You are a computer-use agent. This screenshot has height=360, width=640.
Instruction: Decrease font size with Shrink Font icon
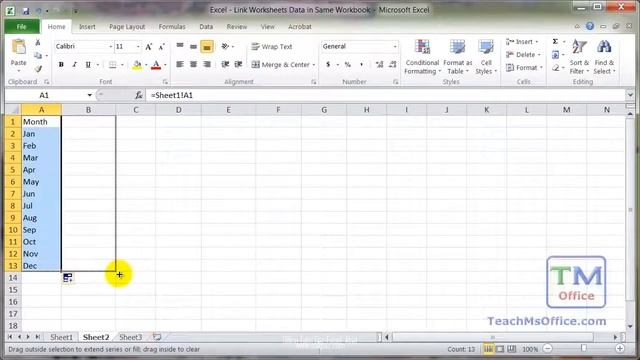pos(162,47)
